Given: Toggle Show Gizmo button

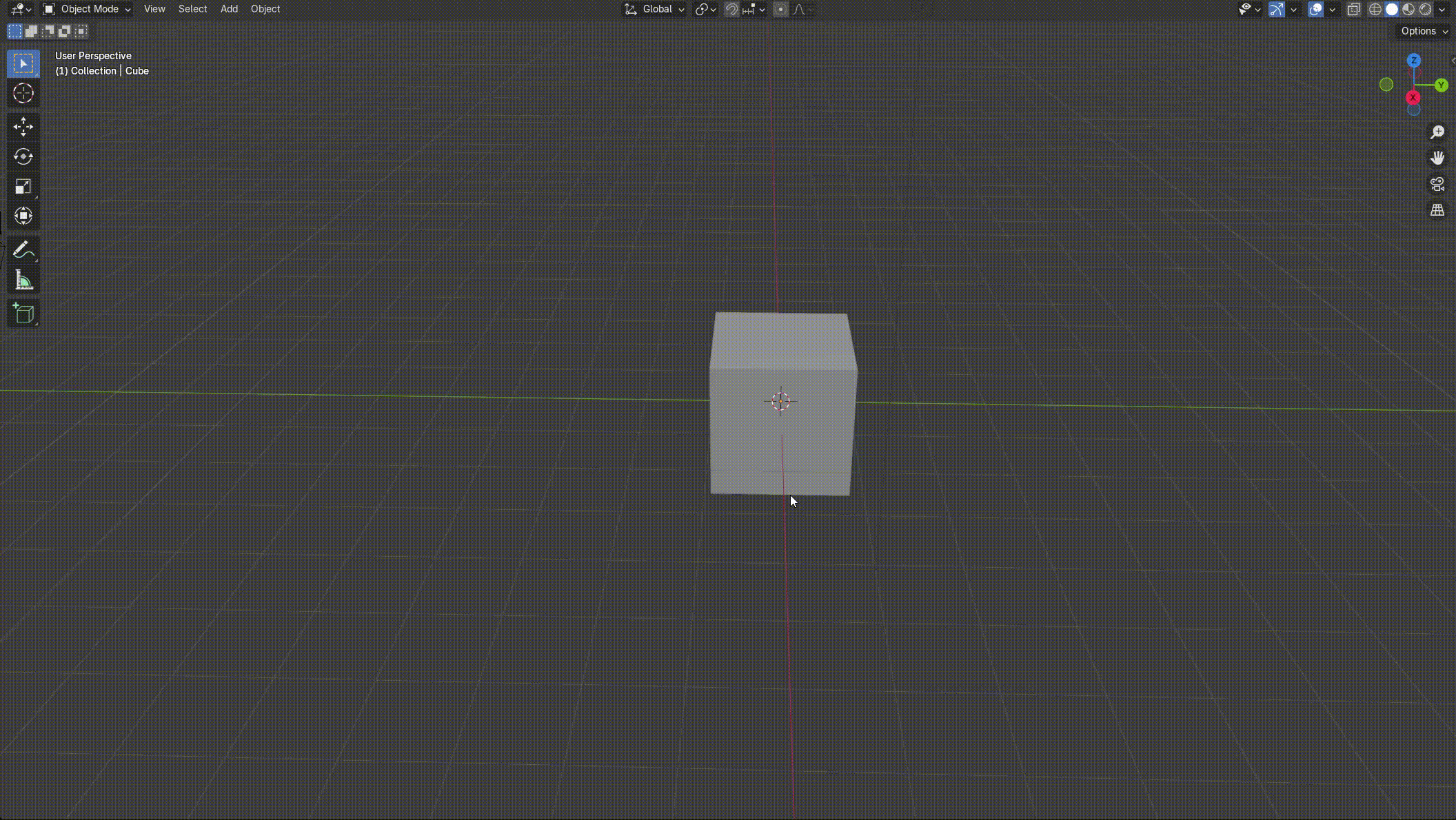Looking at the screenshot, I should (x=1277, y=9).
